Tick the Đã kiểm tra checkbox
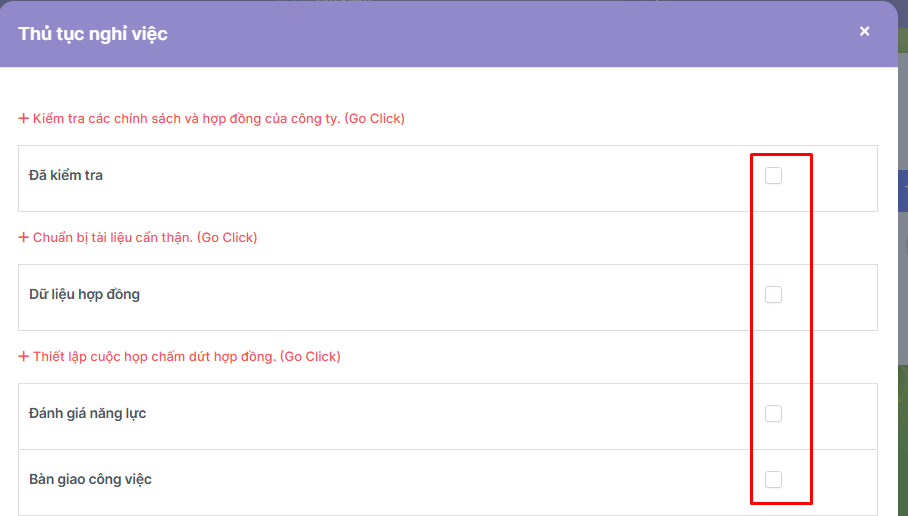 pyautogui.click(x=773, y=176)
